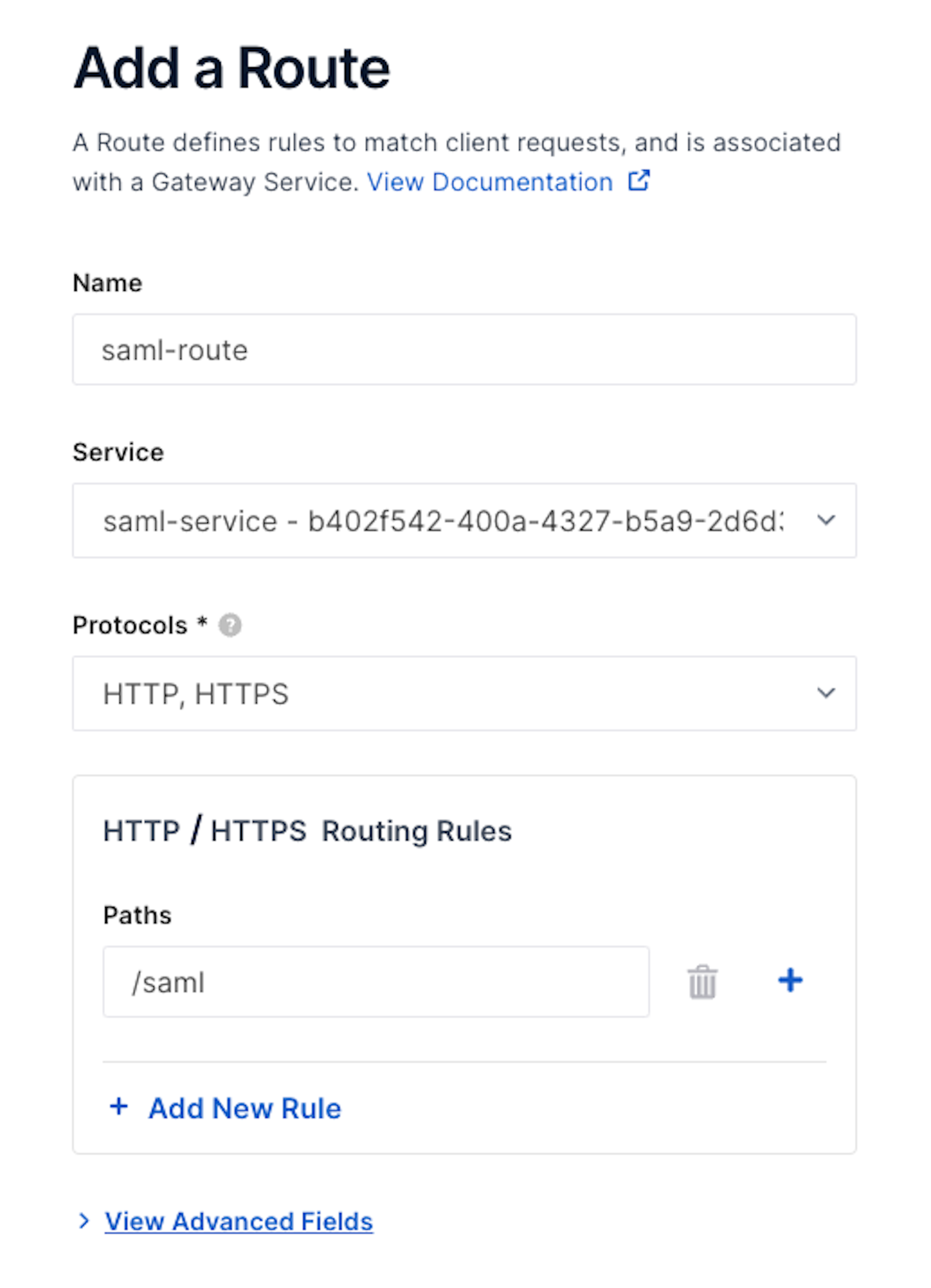Open the Protocols dropdown showing HTTP, HTTPS
The width and height of the screenshot is (931, 1288).
pos(443,693)
